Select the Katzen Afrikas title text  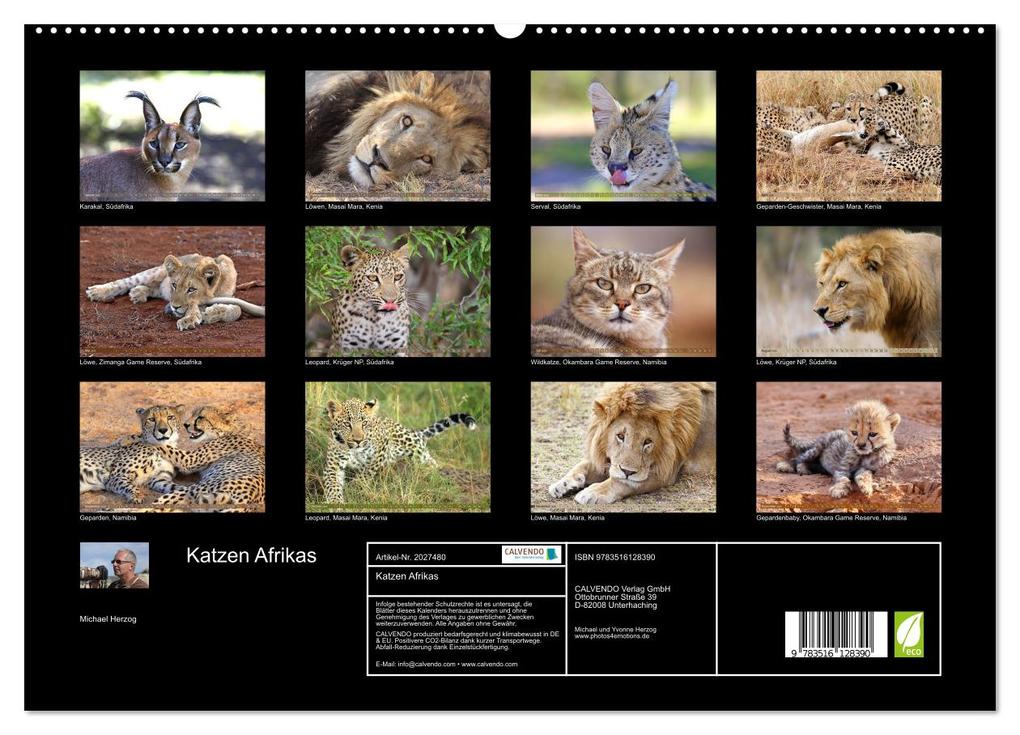coord(252,556)
